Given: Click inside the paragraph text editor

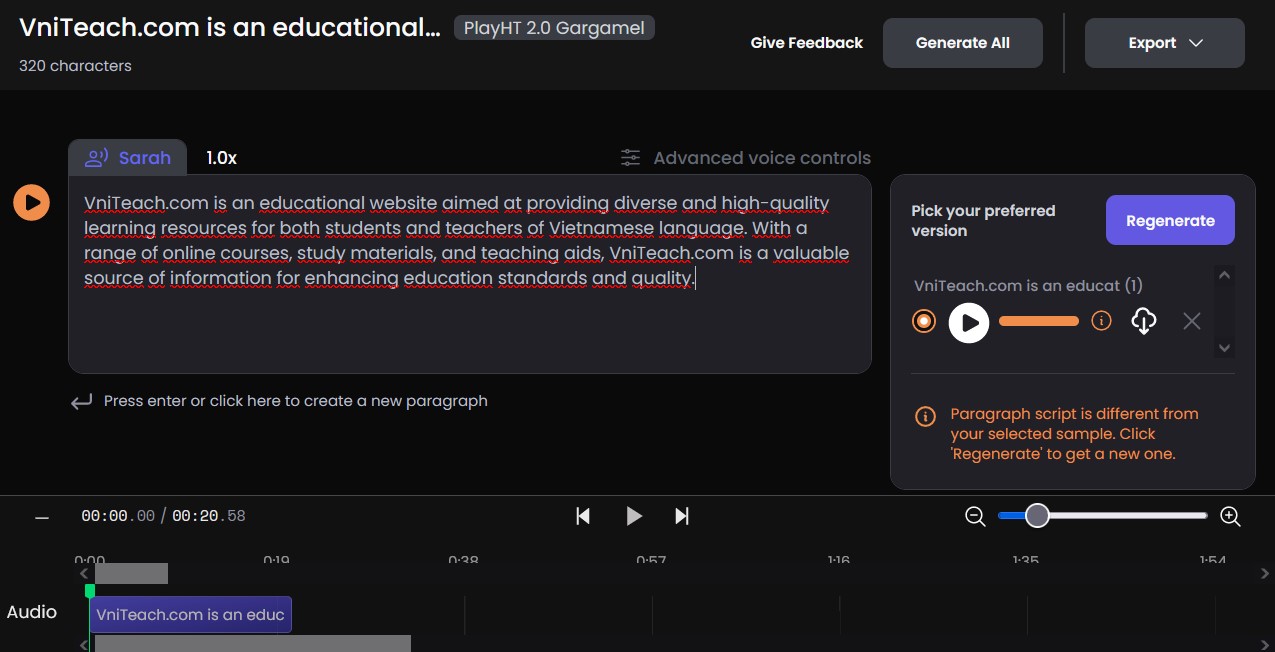Looking at the screenshot, I should [470, 274].
